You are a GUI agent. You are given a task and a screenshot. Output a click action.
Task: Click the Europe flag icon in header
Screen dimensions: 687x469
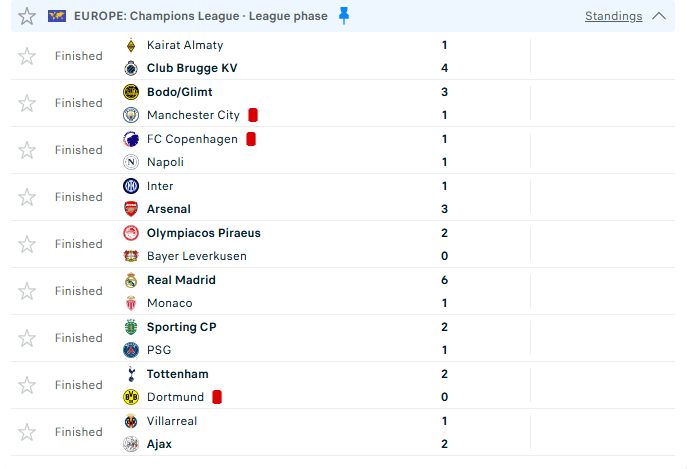[x=57, y=16]
